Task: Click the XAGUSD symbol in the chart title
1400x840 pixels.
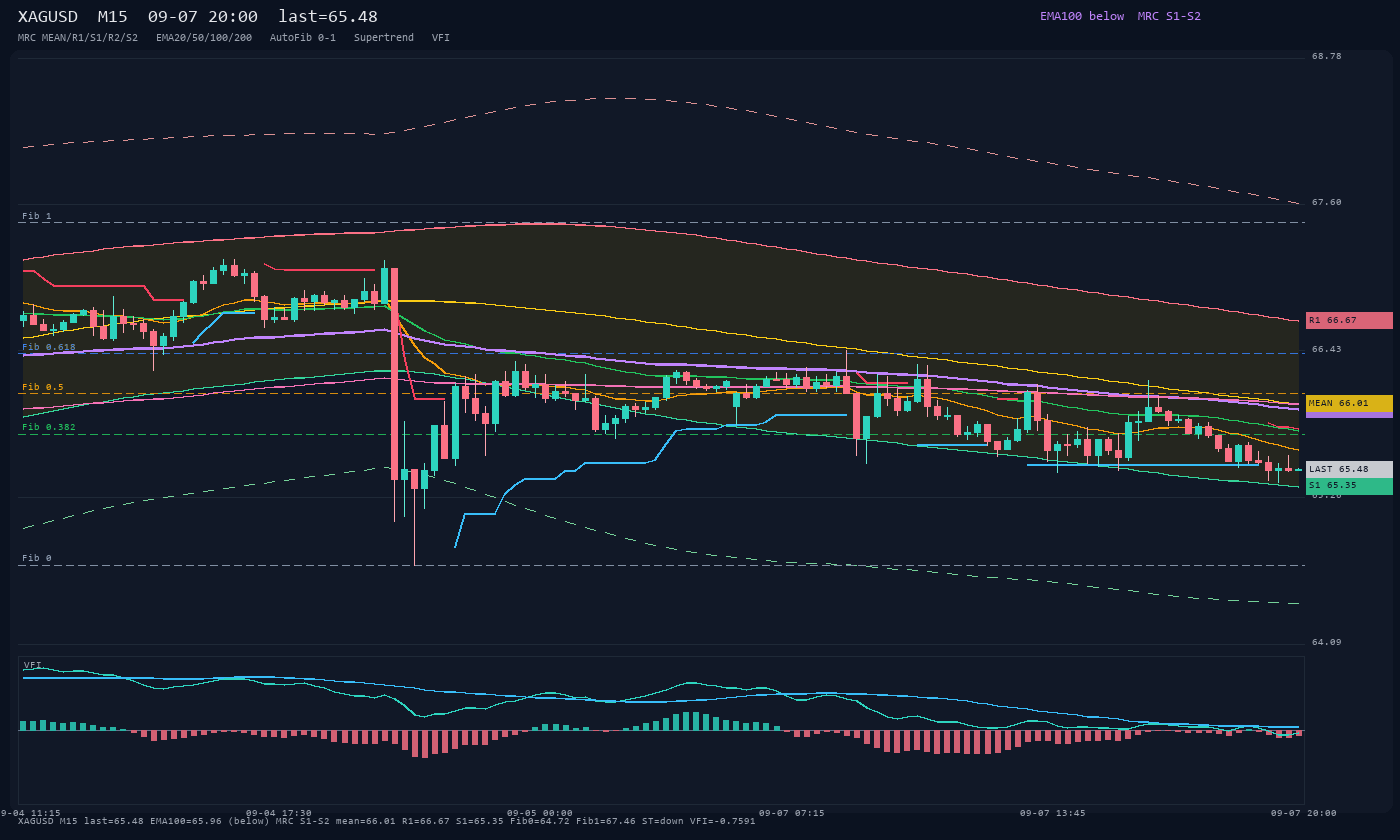Action: [x=50, y=17]
